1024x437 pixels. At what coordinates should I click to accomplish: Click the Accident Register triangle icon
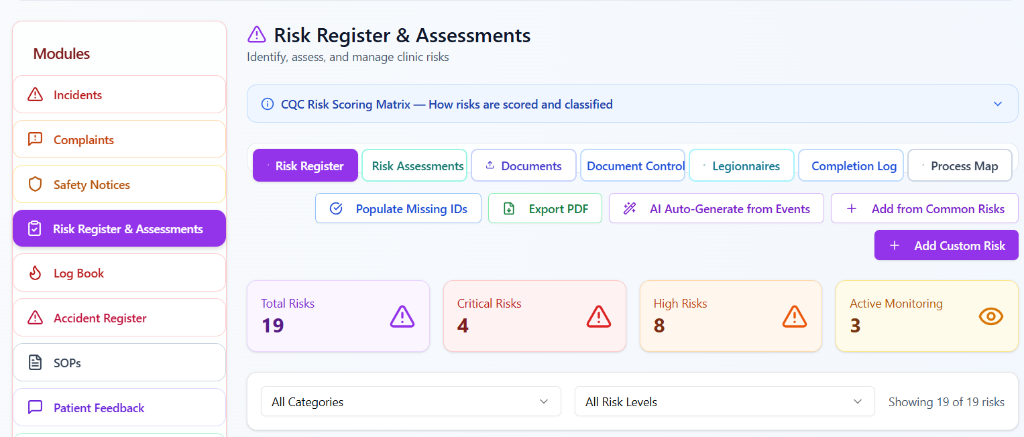(x=35, y=318)
